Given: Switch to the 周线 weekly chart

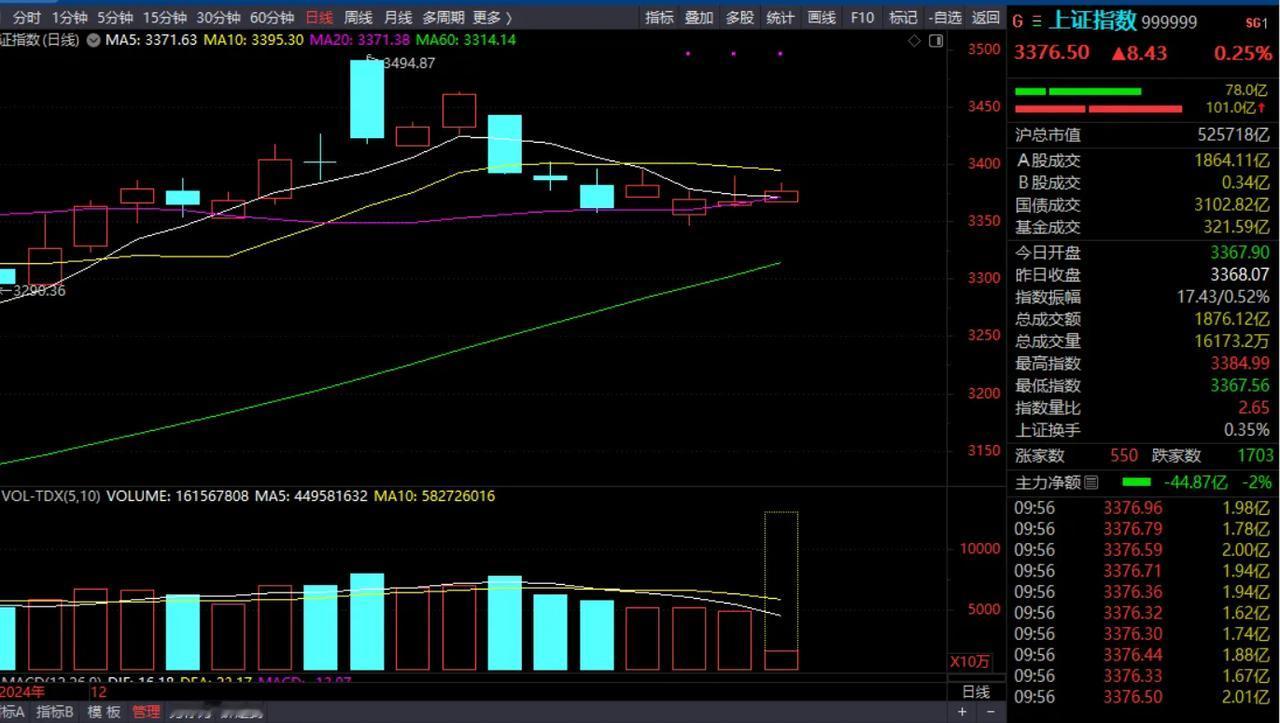Looking at the screenshot, I should tap(358, 17).
